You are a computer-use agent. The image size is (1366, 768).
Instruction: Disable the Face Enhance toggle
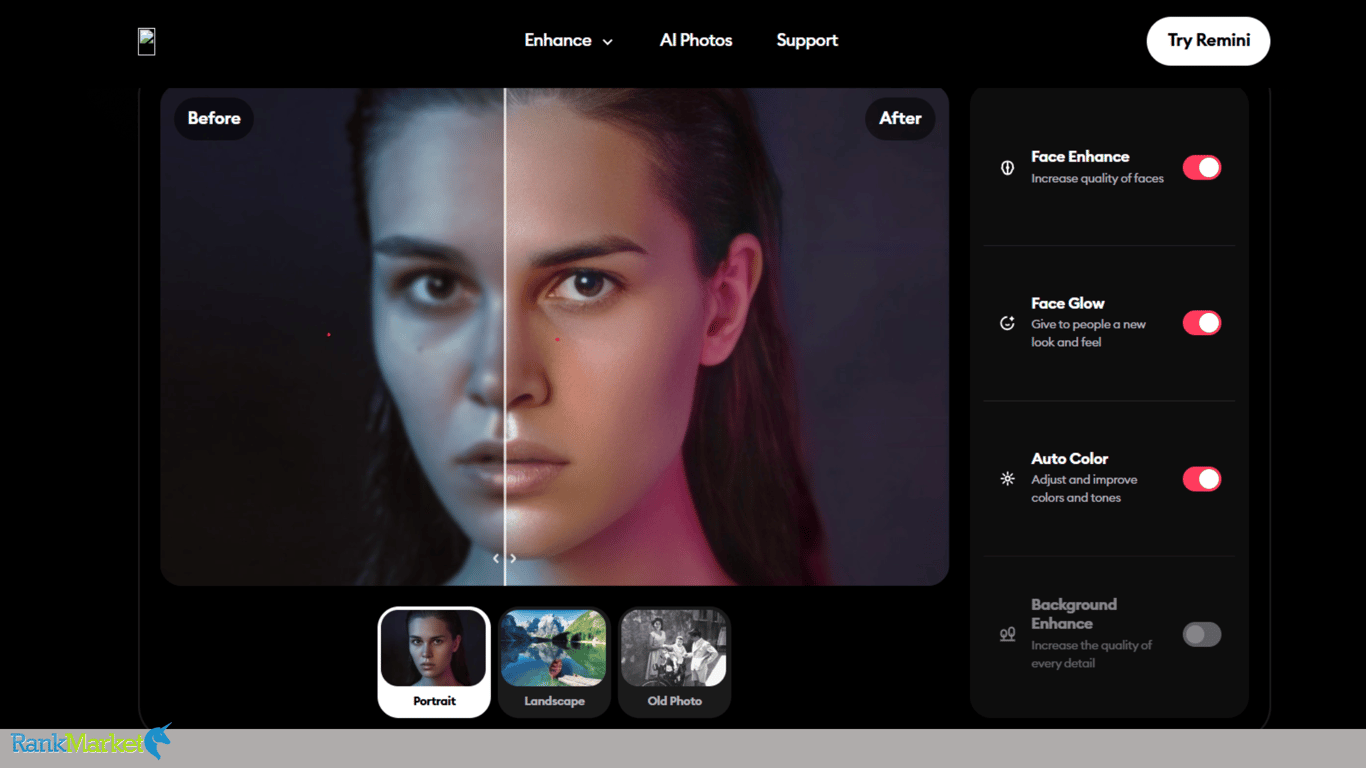(1202, 168)
